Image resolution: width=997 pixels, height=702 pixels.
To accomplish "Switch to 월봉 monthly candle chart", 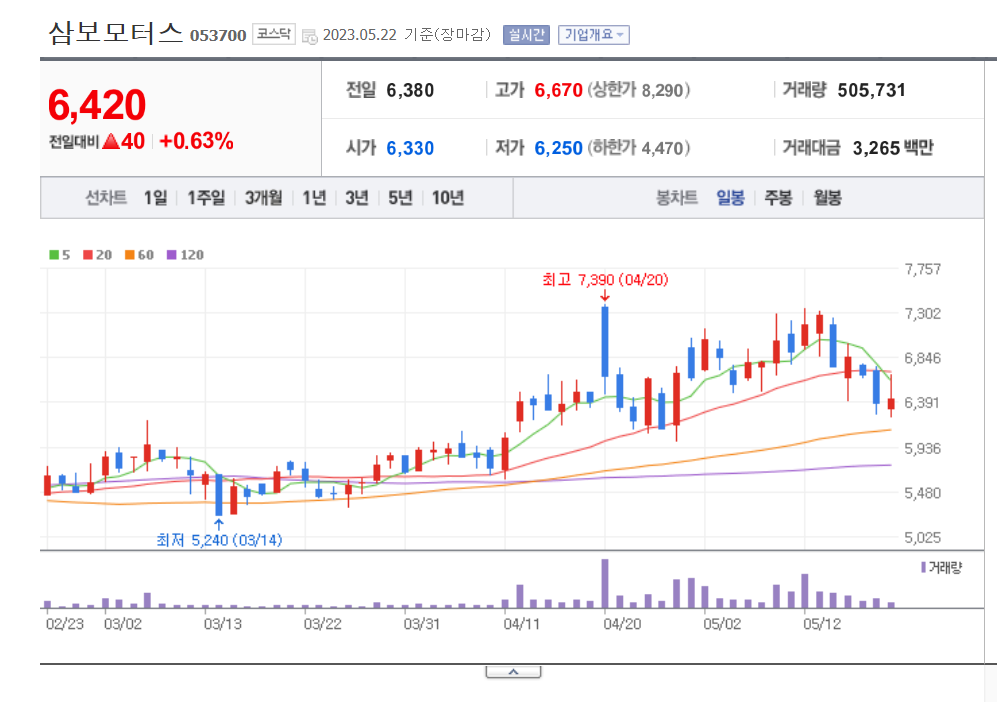I will tap(827, 198).
